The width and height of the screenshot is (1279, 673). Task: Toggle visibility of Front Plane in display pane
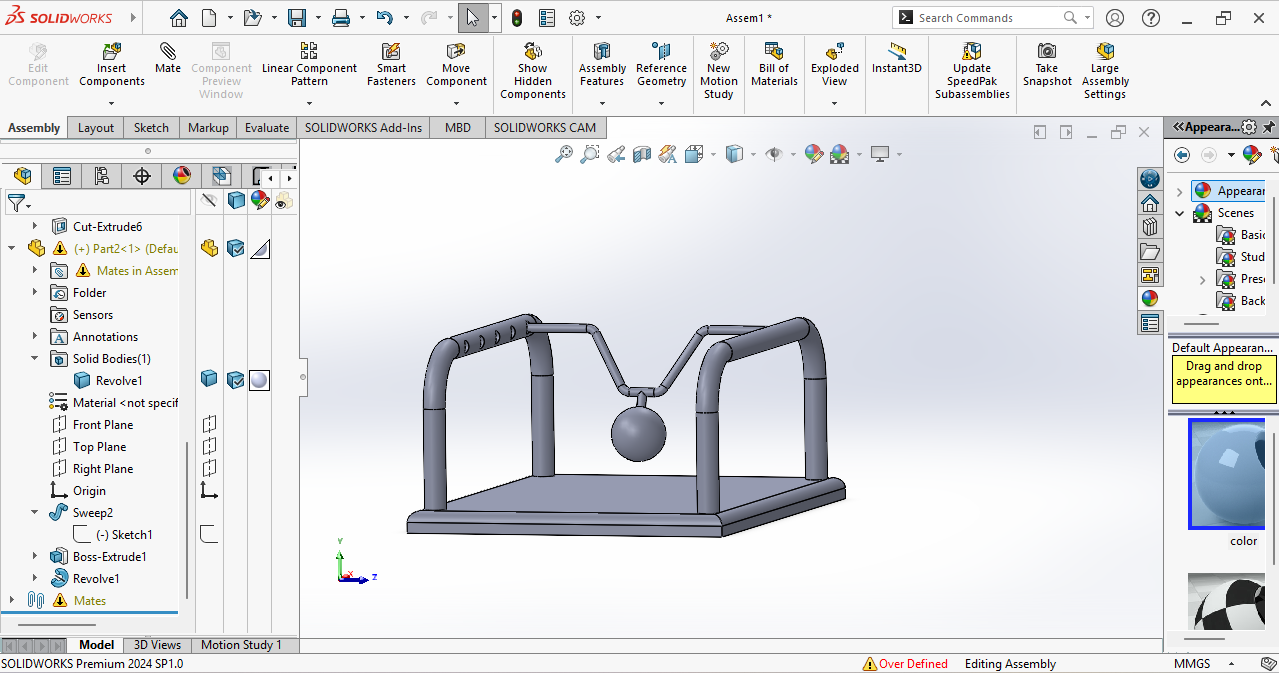pyautogui.click(x=209, y=424)
